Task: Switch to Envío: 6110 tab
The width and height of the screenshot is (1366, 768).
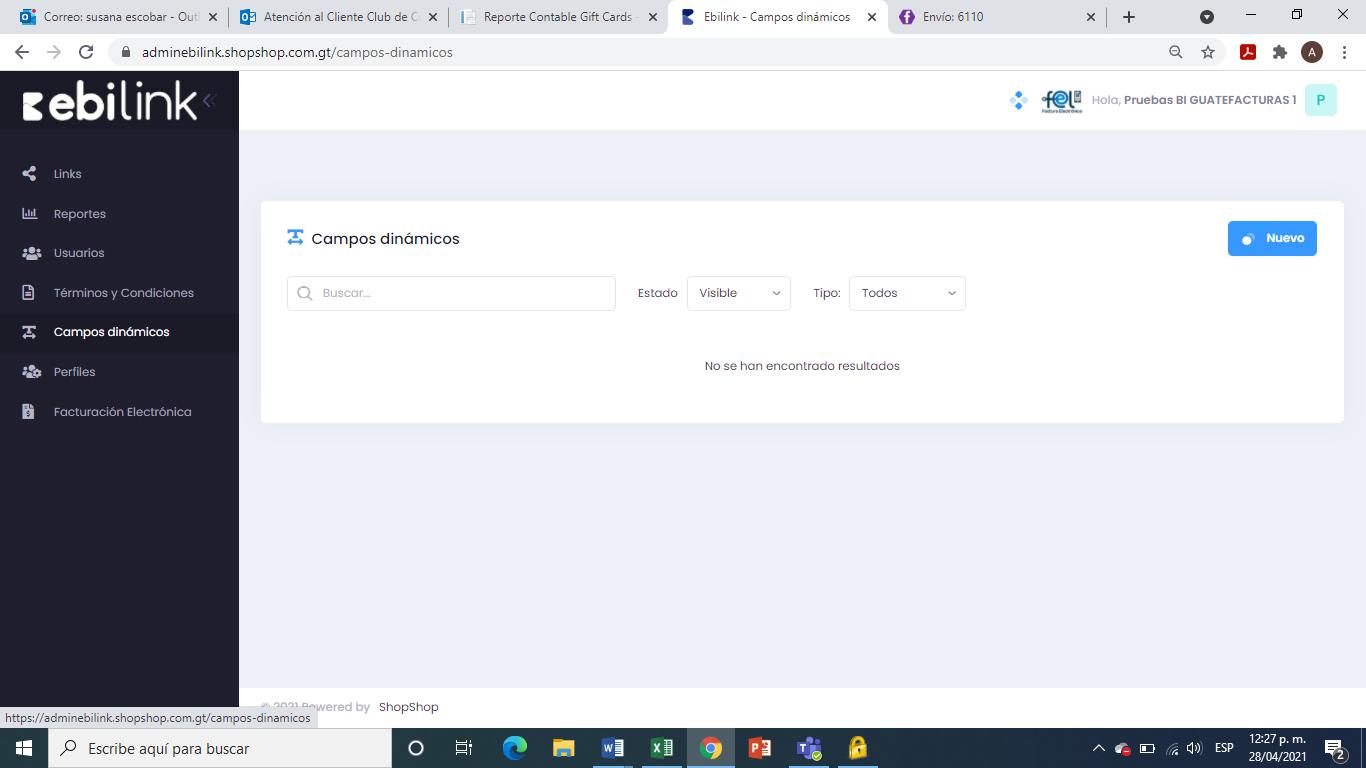Action: coord(998,17)
